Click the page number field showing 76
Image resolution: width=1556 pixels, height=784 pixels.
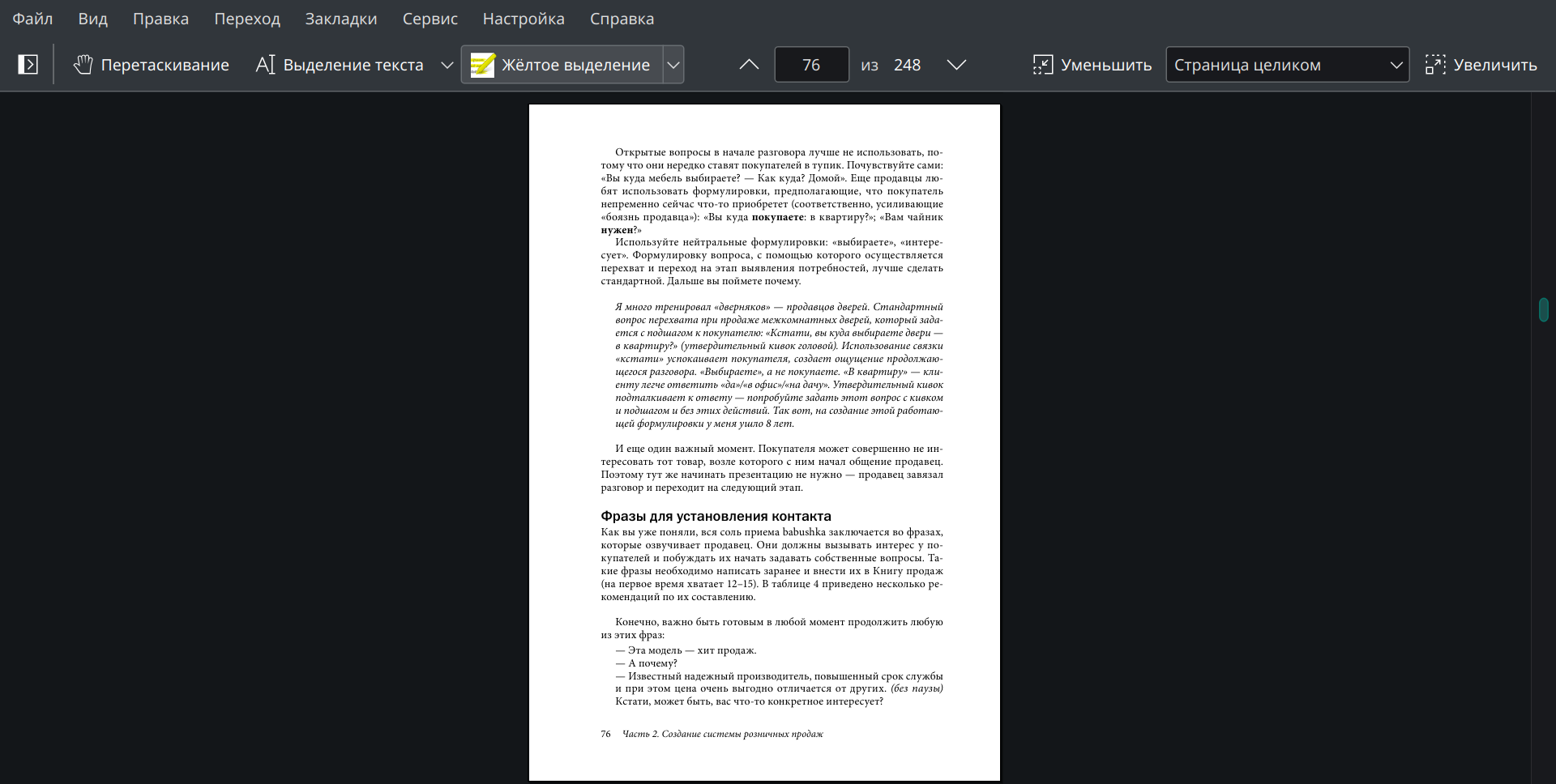coord(811,65)
